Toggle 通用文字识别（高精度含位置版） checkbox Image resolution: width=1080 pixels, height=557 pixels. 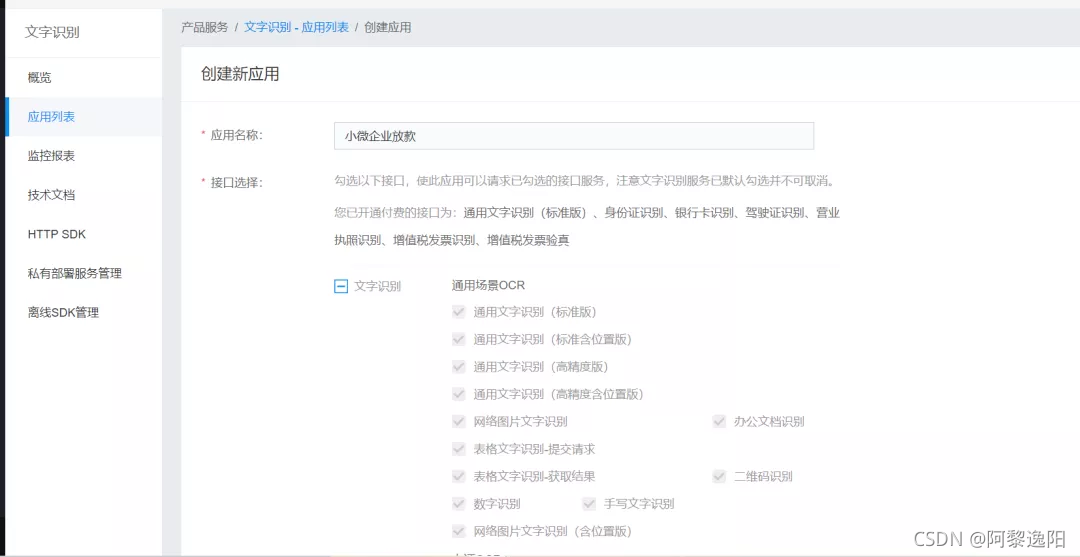[459, 395]
